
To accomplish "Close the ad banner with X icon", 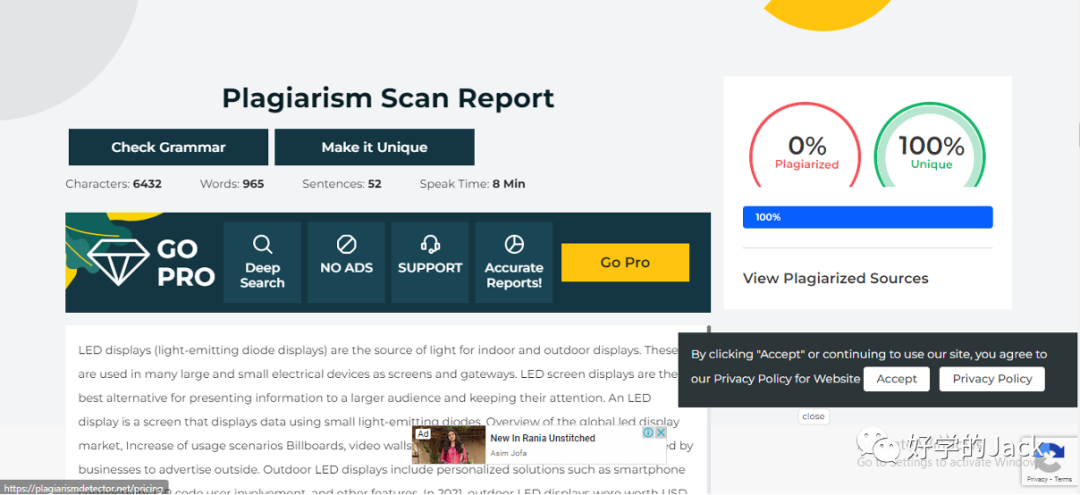I will tap(661, 432).
